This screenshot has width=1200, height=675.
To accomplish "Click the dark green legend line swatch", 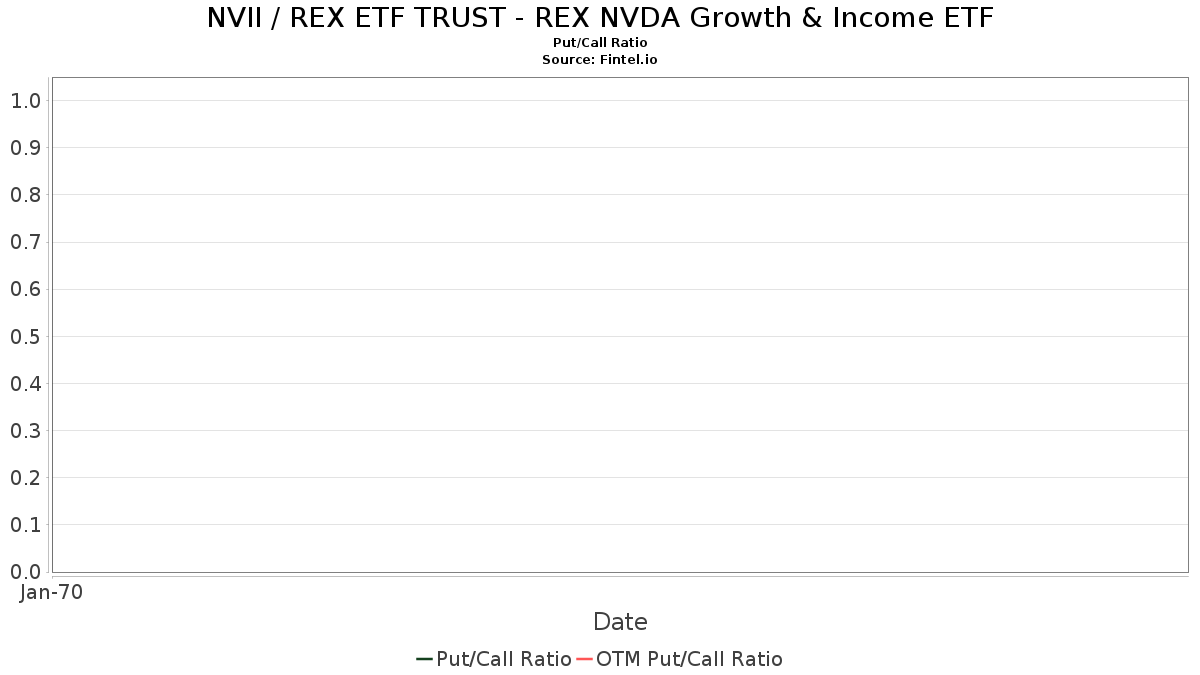I will (x=425, y=659).
